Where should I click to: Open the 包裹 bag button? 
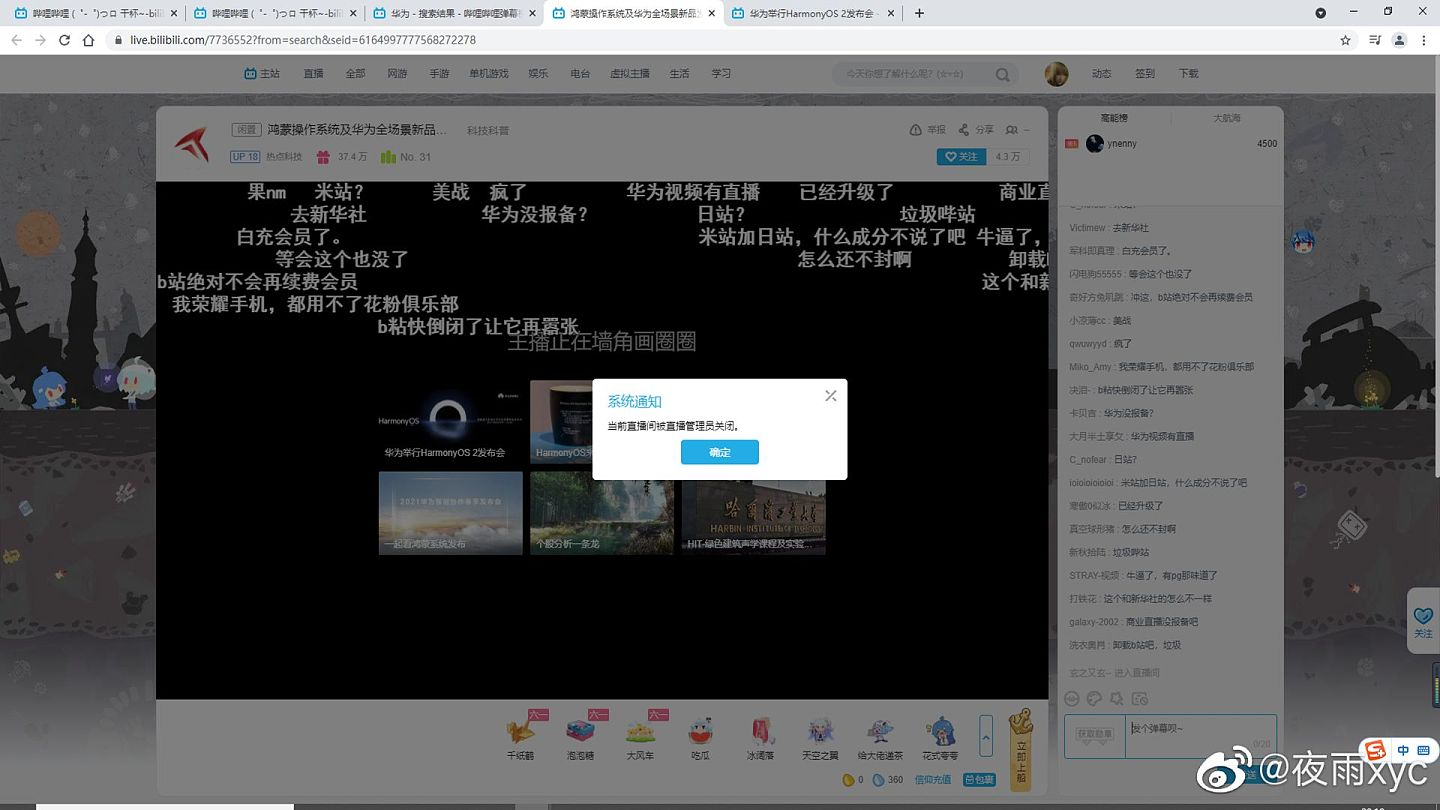pyautogui.click(x=980, y=780)
